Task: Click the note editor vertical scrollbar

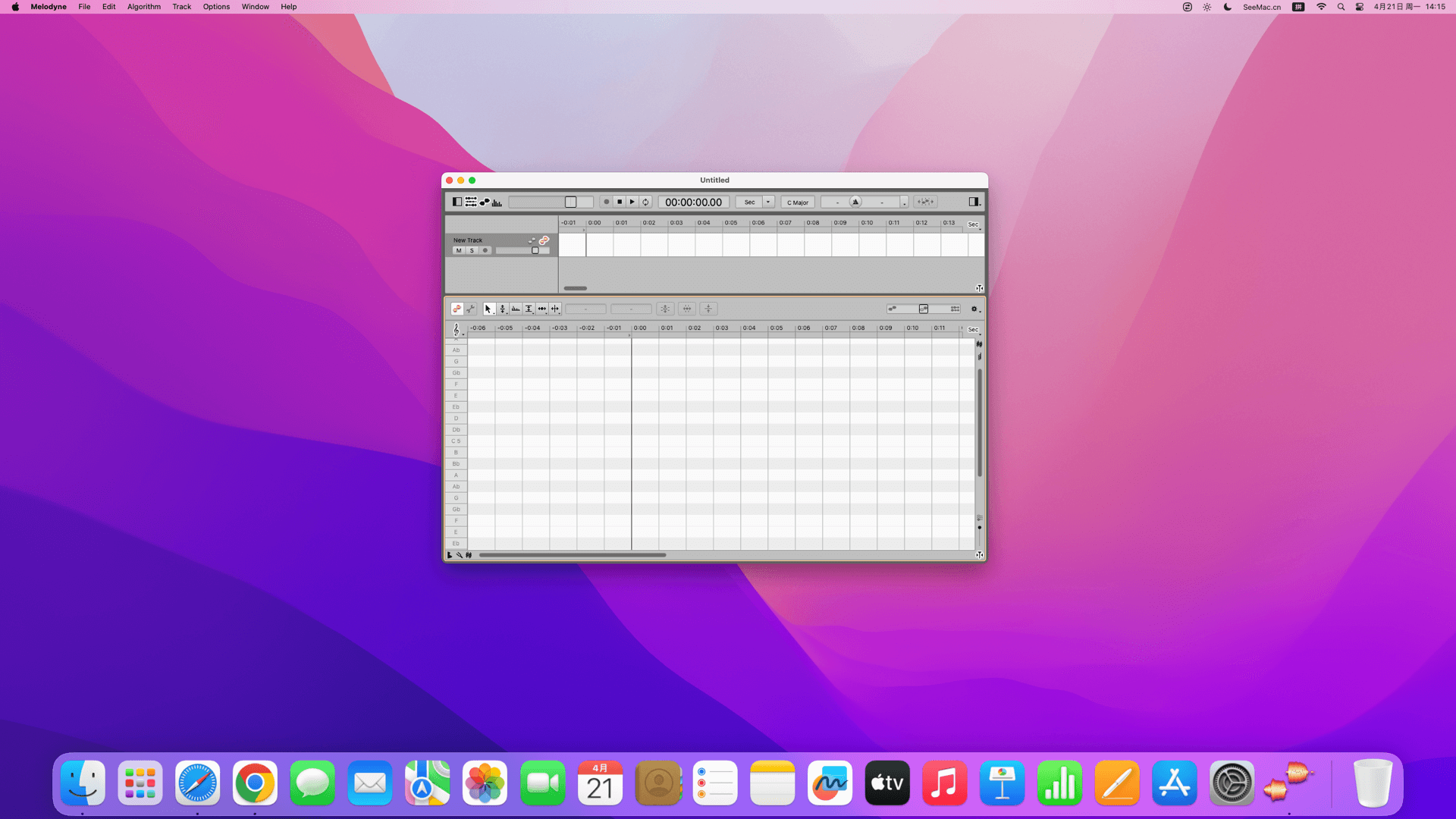Action: pyautogui.click(x=979, y=422)
